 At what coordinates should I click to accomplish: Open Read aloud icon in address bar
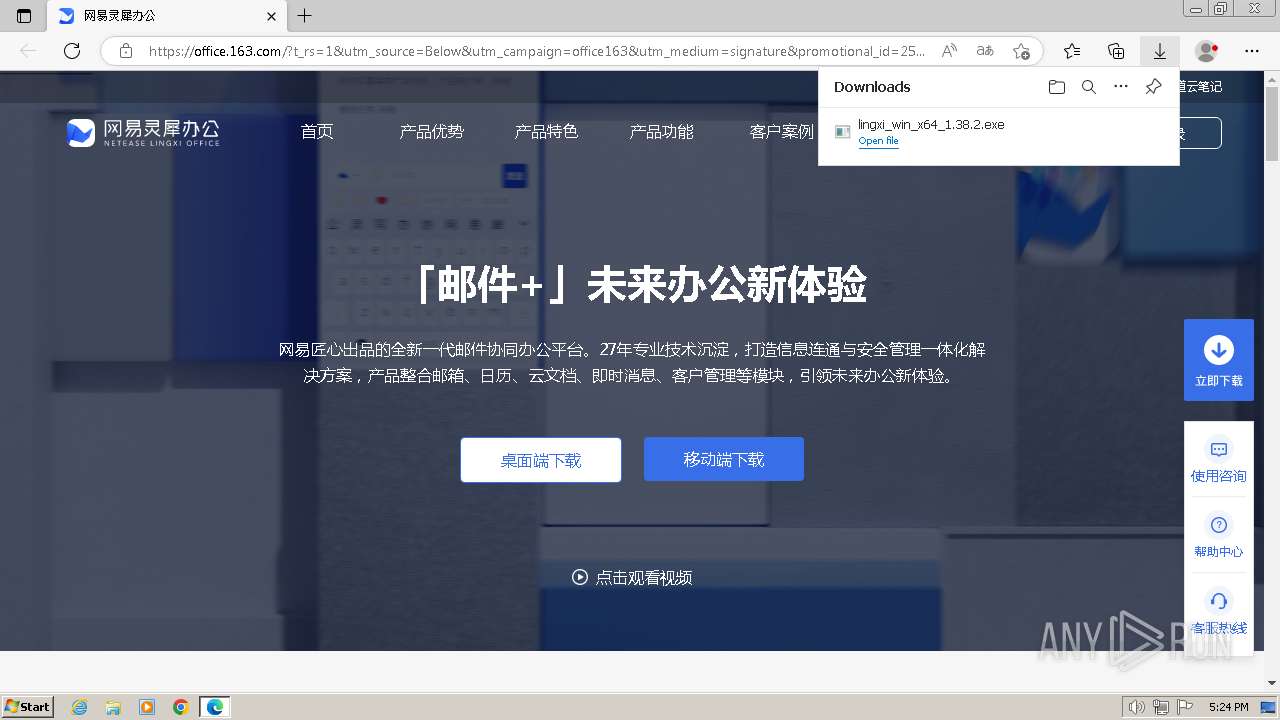[949, 51]
